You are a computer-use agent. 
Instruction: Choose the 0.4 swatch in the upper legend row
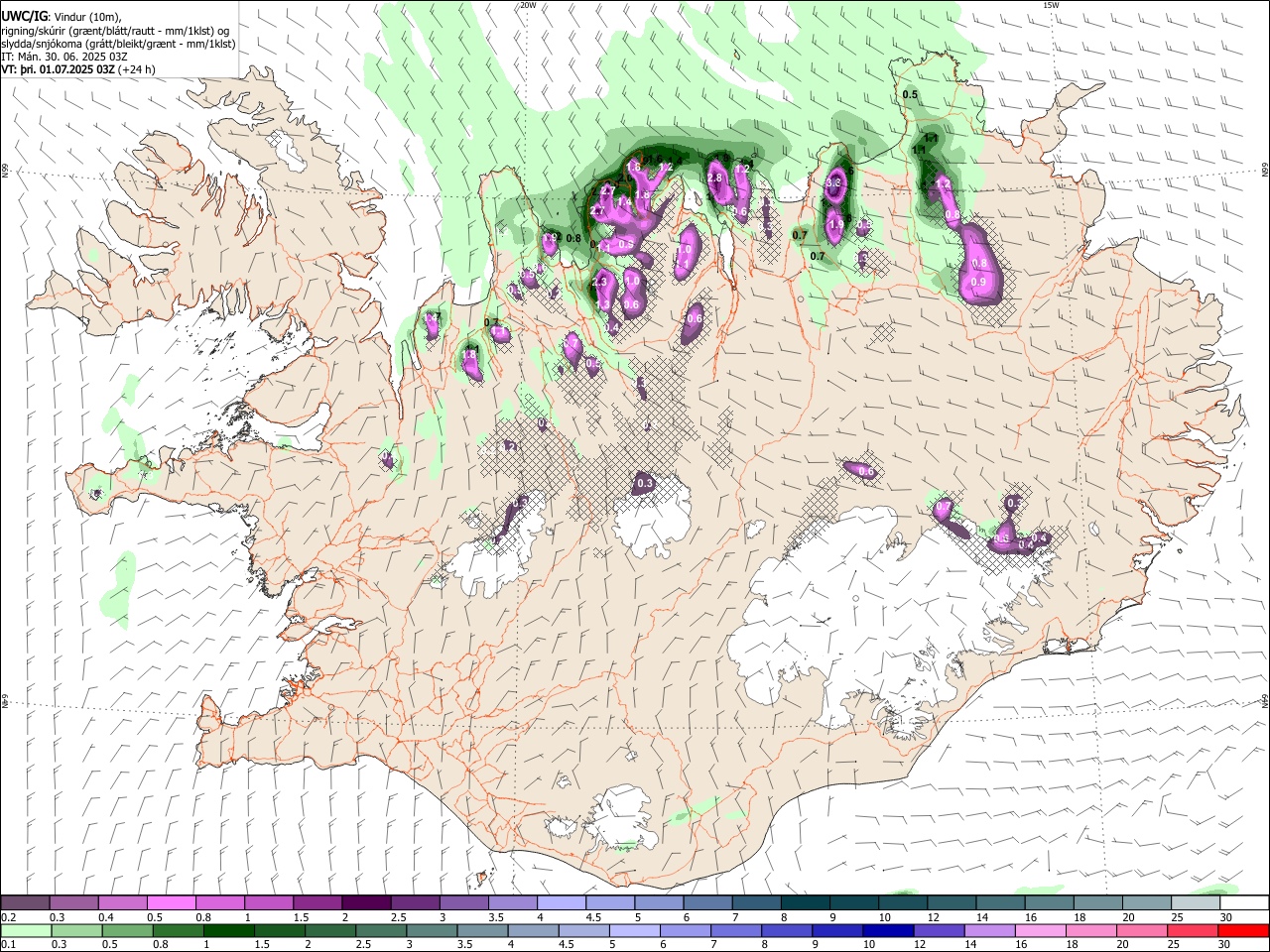click(123, 903)
